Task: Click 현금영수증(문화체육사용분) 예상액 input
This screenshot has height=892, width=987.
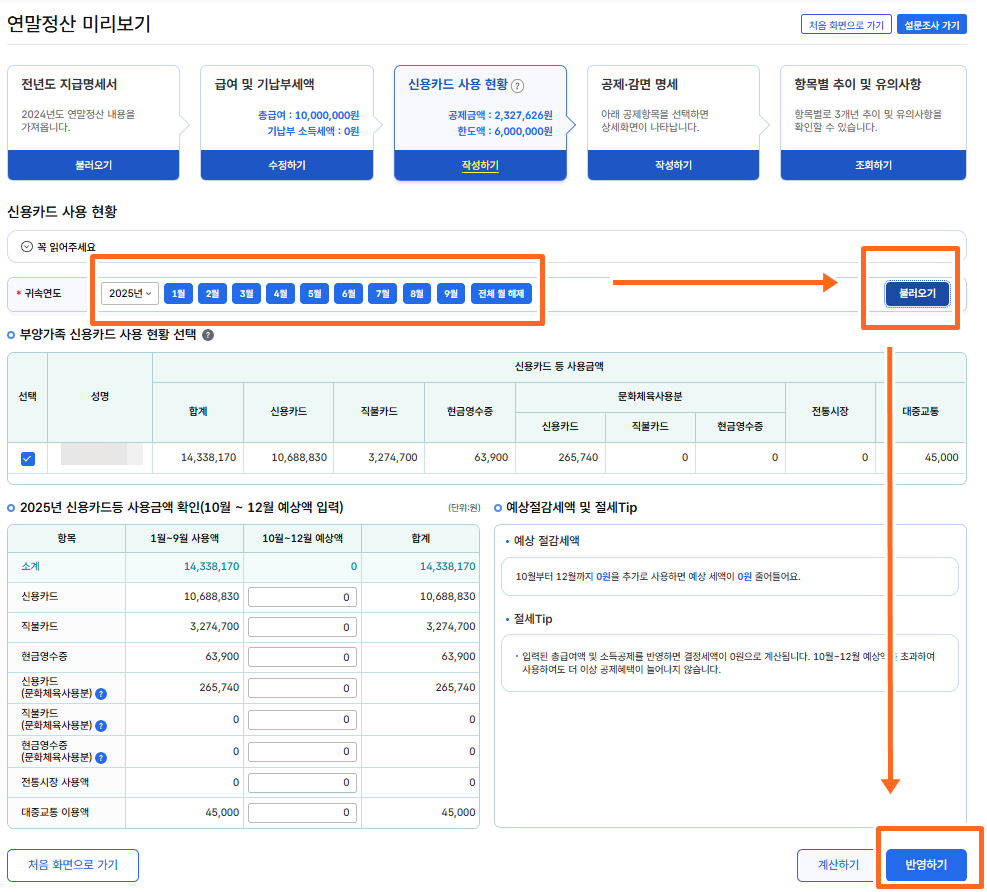Action: pos(302,752)
